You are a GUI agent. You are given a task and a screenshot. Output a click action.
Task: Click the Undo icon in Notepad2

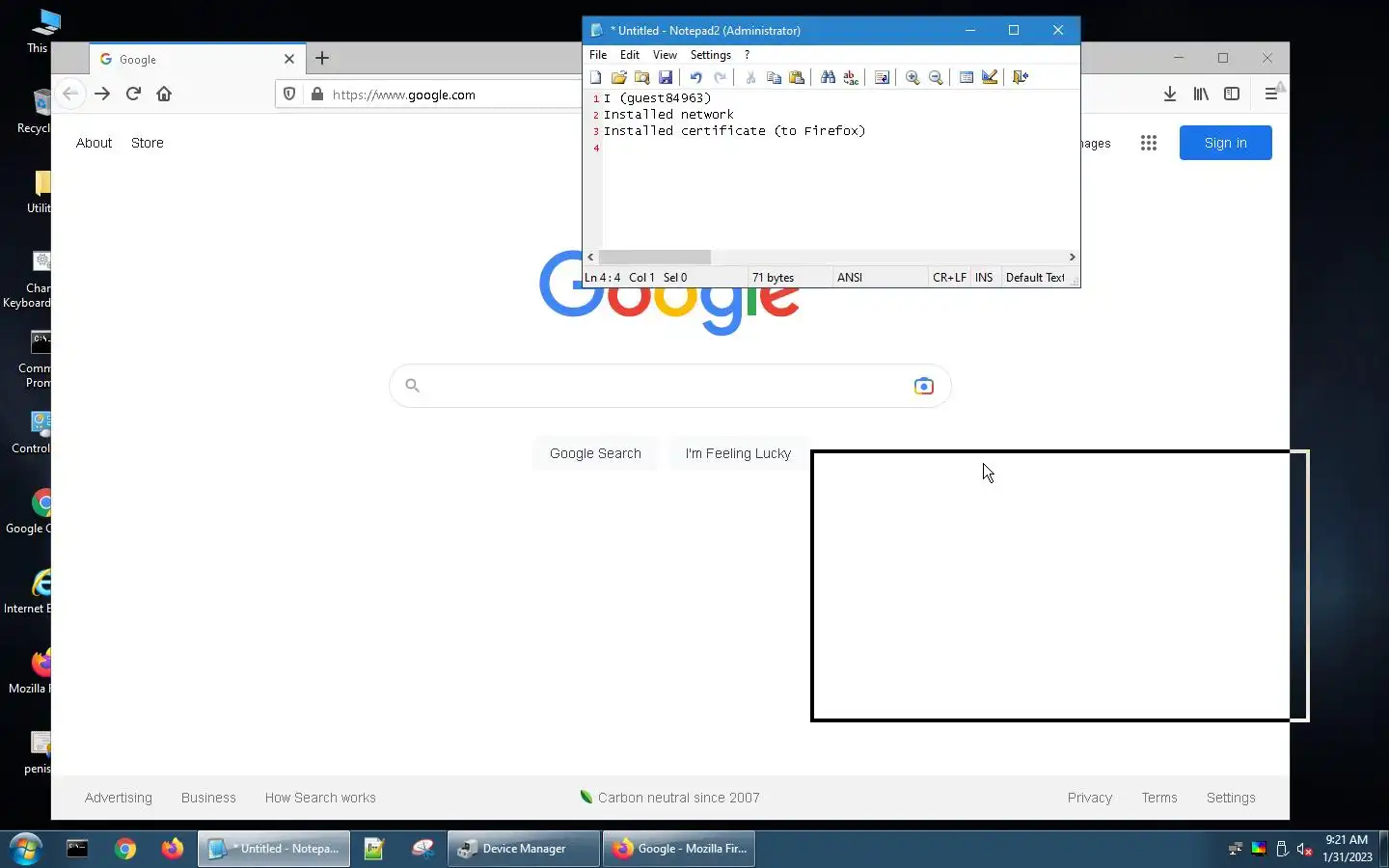pos(695,77)
